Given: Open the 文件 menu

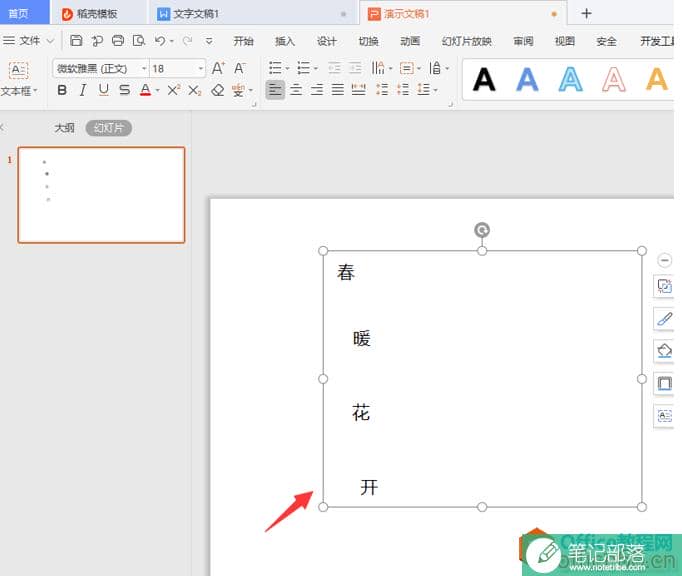Looking at the screenshot, I should 29,41.
